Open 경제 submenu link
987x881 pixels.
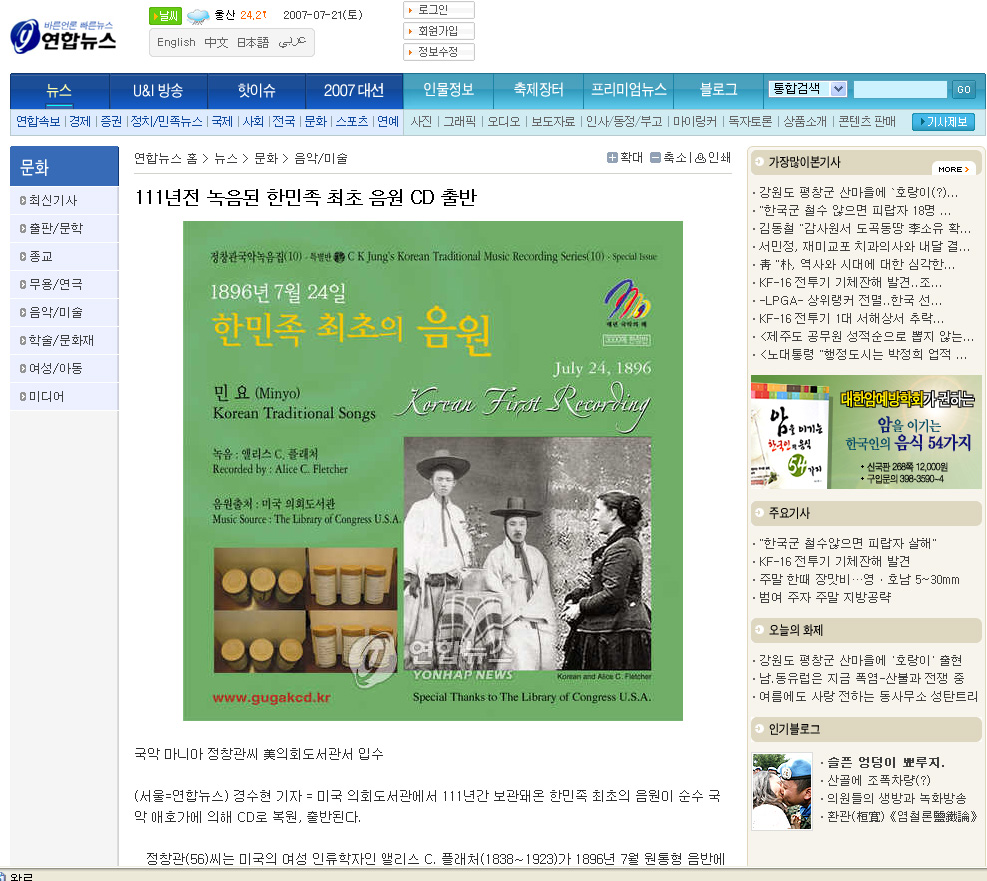pyautogui.click(x=80, y=121)
